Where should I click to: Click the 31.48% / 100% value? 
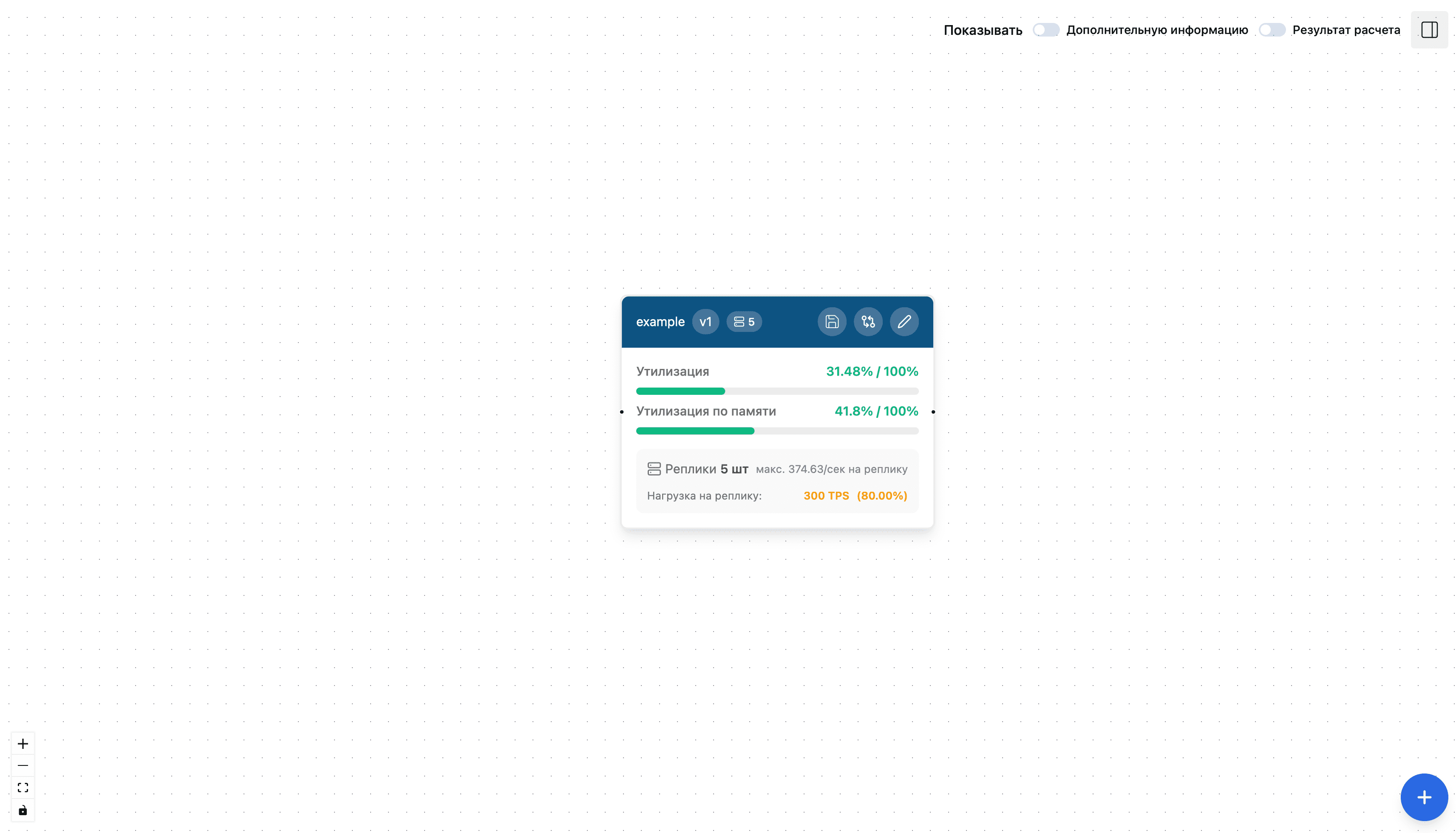872,371
